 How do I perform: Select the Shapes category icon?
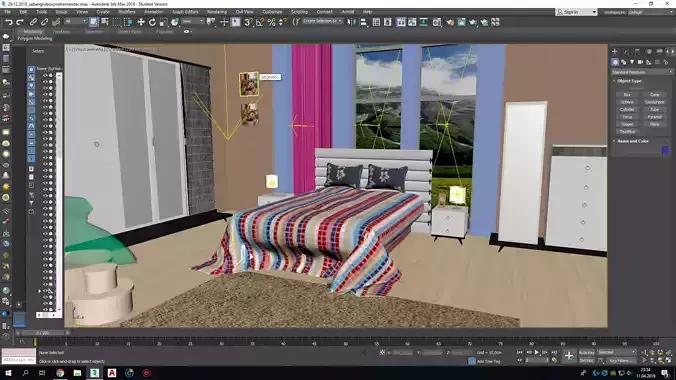[x=623, y=62]
